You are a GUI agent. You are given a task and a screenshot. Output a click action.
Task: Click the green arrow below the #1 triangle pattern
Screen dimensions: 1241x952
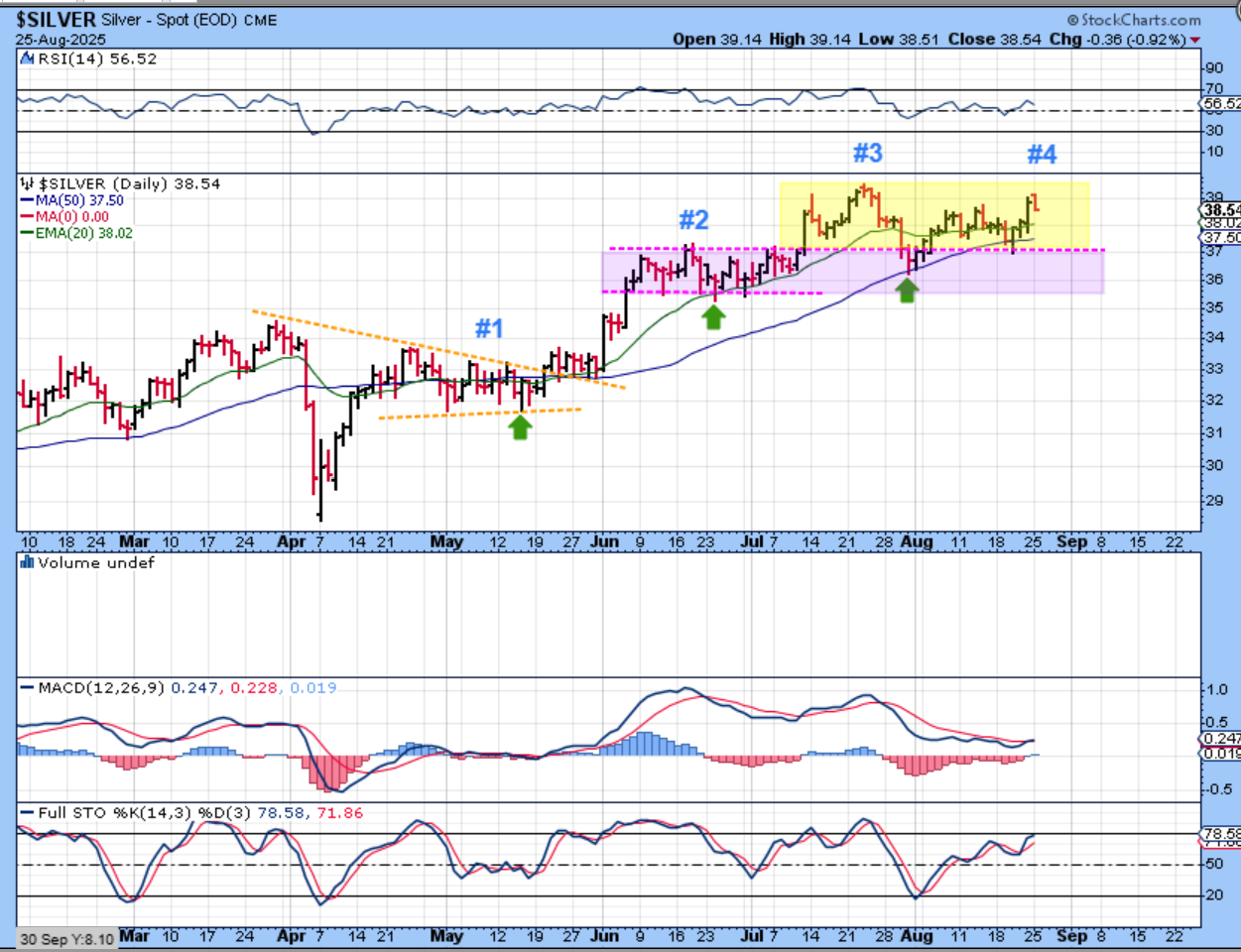[520, 426]
